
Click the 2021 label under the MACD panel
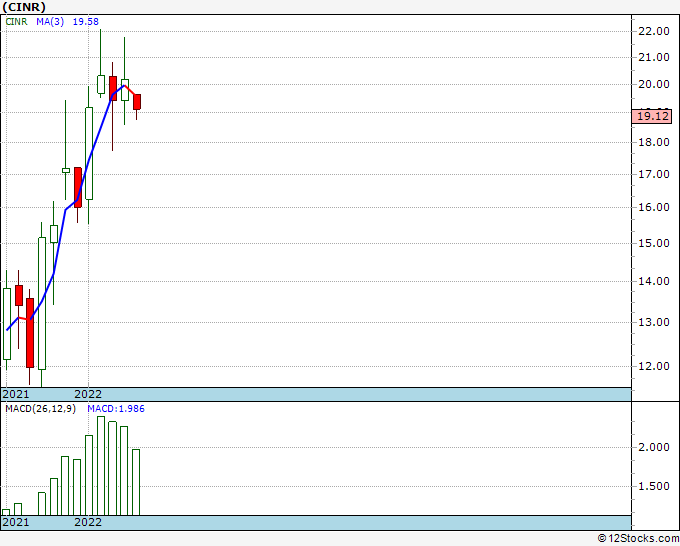[x=16, y=522]
